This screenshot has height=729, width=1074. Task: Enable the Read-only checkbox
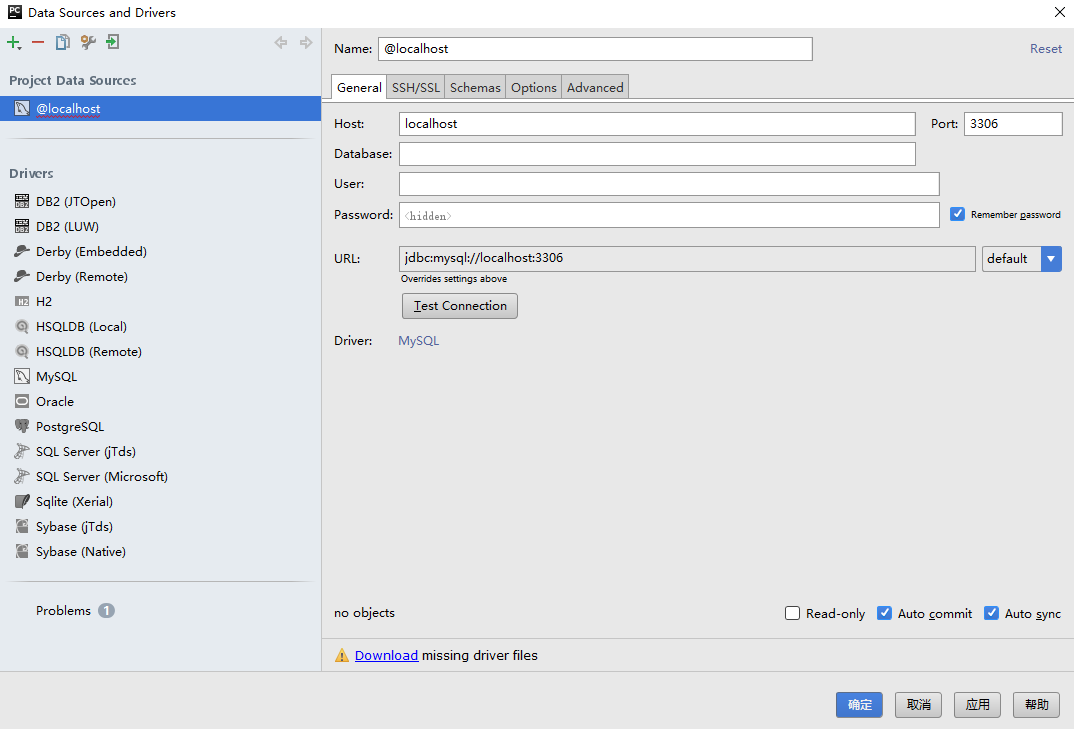click(793, 613)
